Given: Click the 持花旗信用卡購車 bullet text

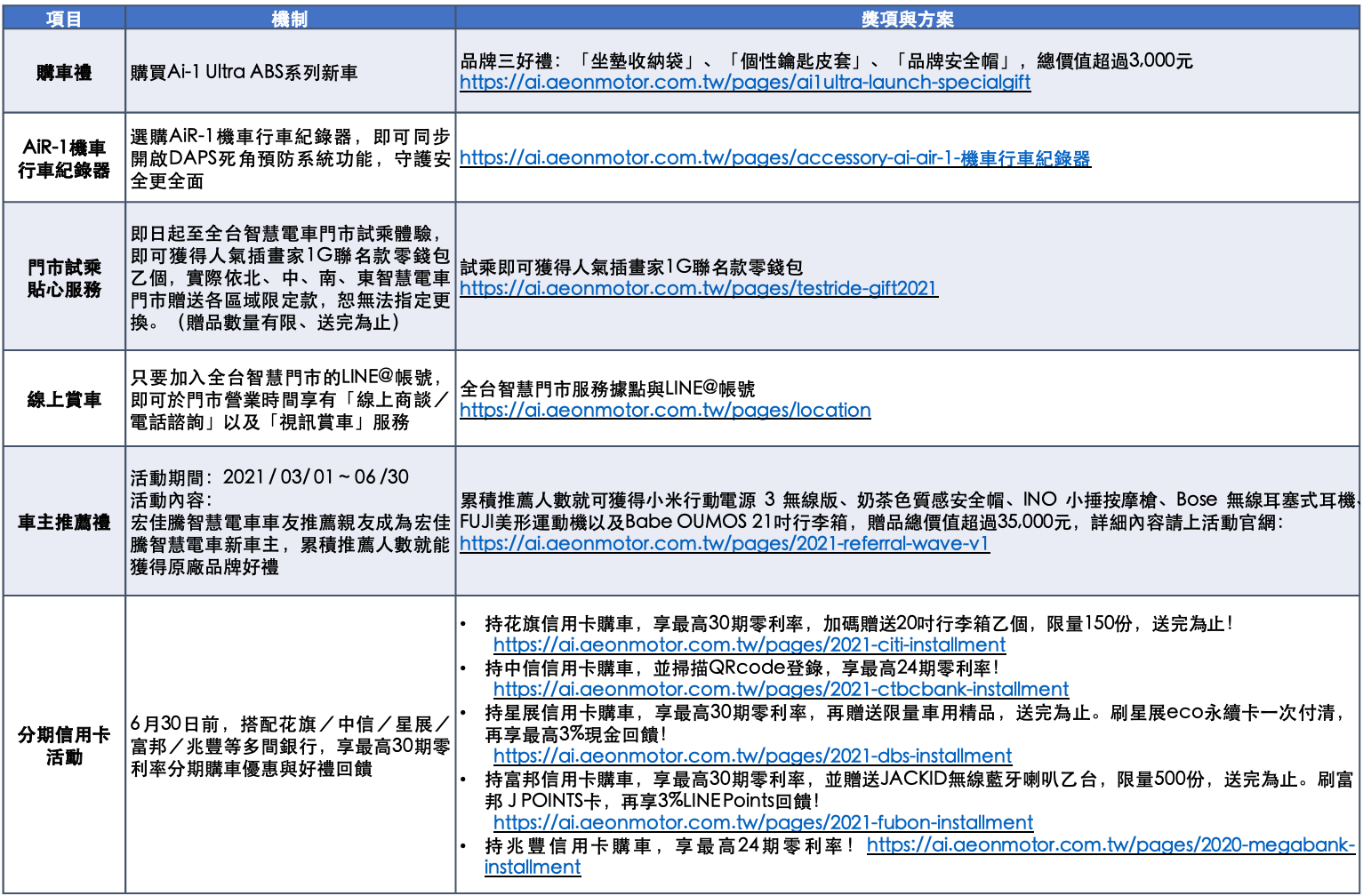Looking at the screenshot, I should (x=859, y=624).
